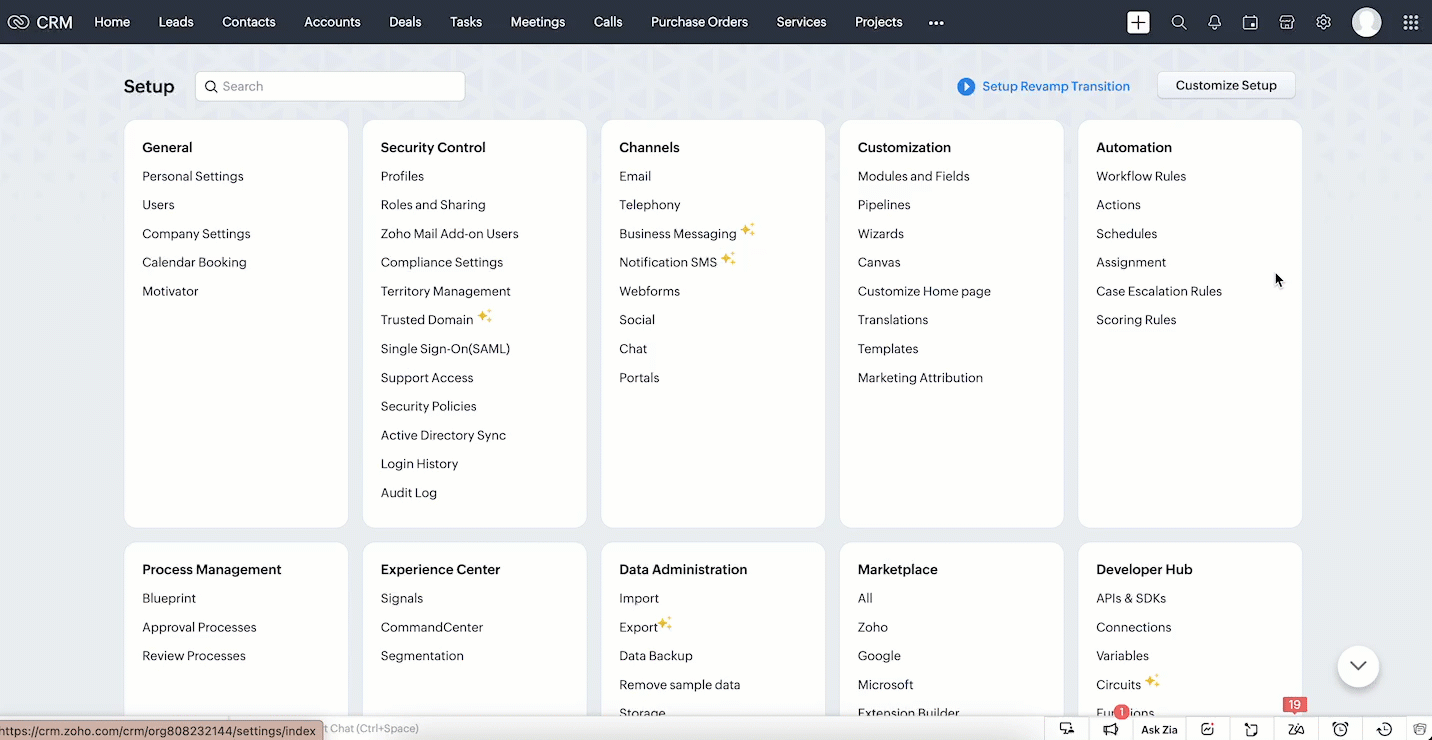Open the recent items history clock icon

click(x=1384, y=729)
